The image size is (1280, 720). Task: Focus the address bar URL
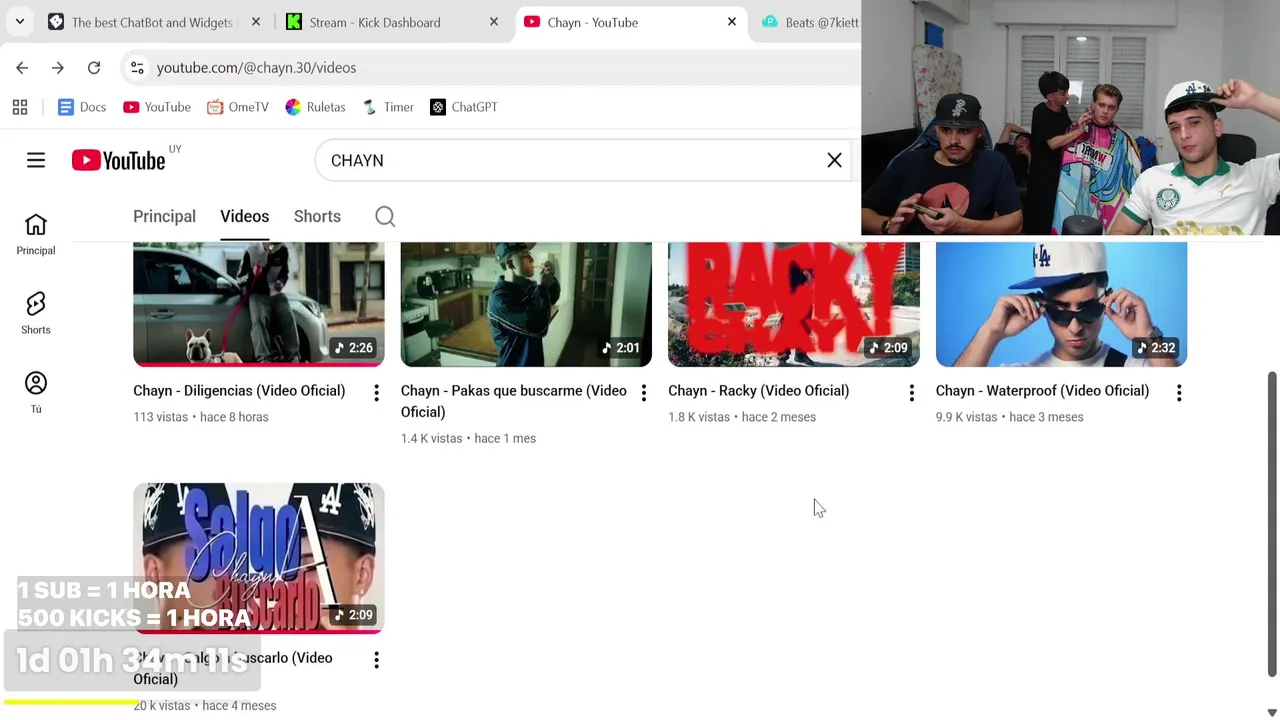(256, 67)
